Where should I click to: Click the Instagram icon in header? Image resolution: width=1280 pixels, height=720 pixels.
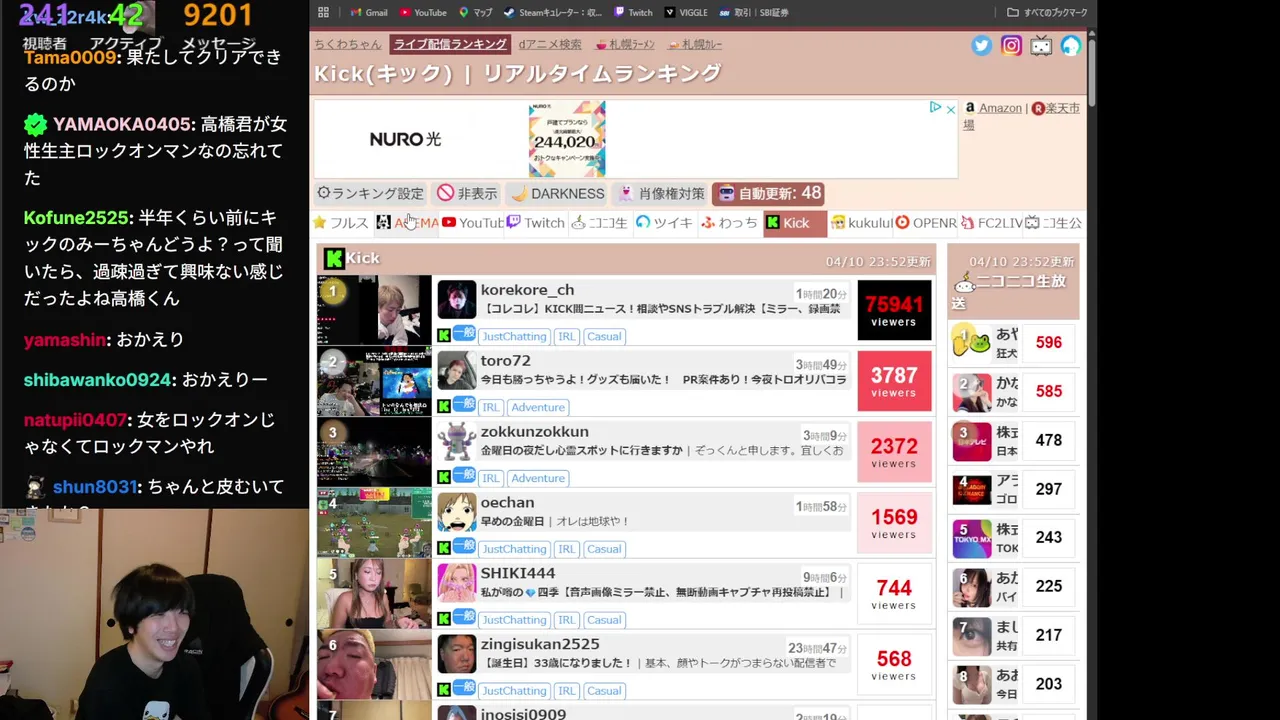[x=1012, y=46]
